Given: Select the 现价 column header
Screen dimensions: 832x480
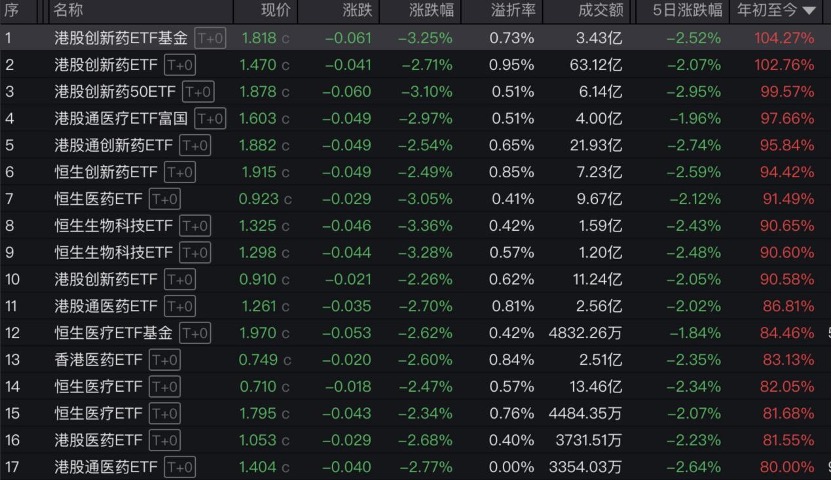Looking at the screenshot, I should coord(275,11).
